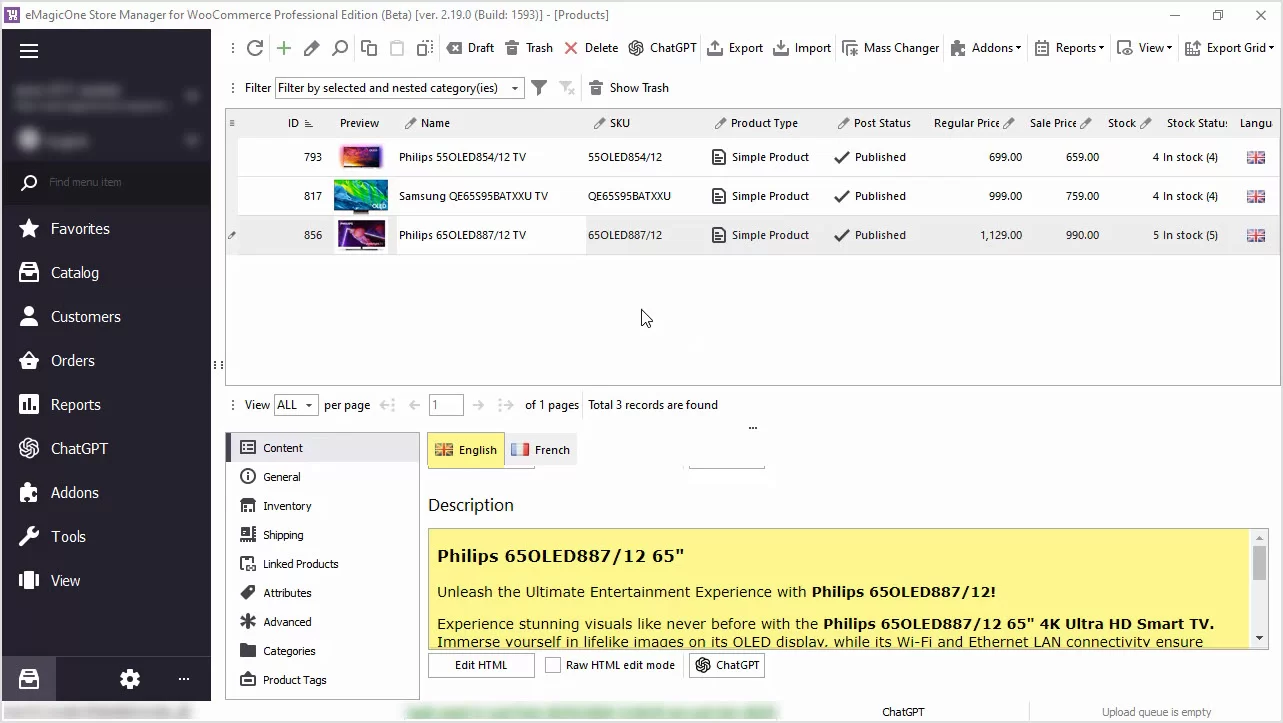This screenshot has width=1283, height=723.
Task: Click the pencil Edit product icon
Action: click(312, 48)
